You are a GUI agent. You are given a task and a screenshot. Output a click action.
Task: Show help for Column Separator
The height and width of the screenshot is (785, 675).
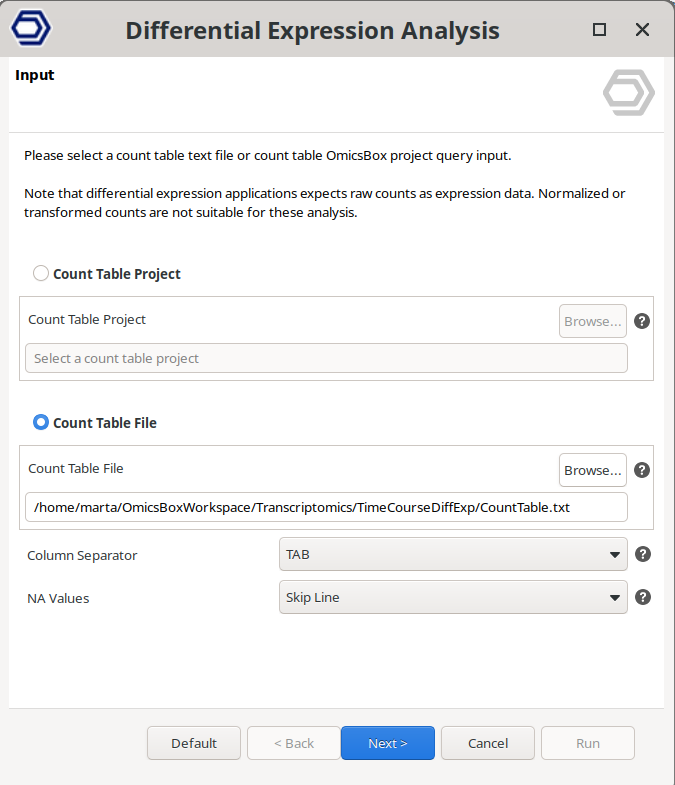[643, 554]
